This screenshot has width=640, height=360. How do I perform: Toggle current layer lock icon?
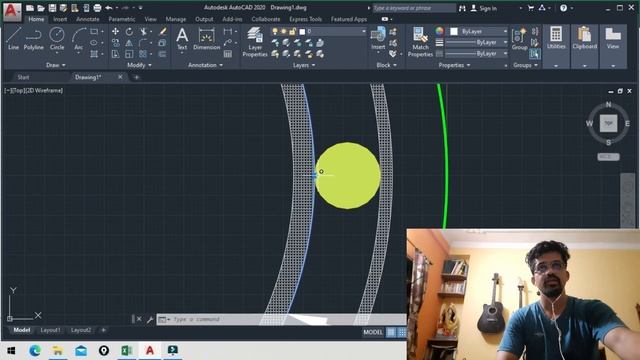pyautogui.click(x=292, y=31)
